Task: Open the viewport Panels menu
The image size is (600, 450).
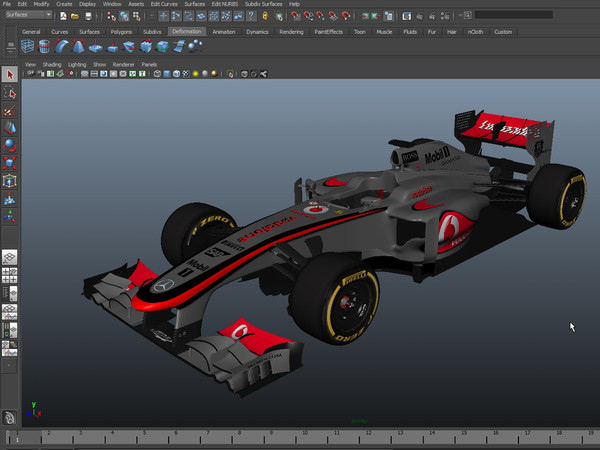Action: (x=149, y=64)
